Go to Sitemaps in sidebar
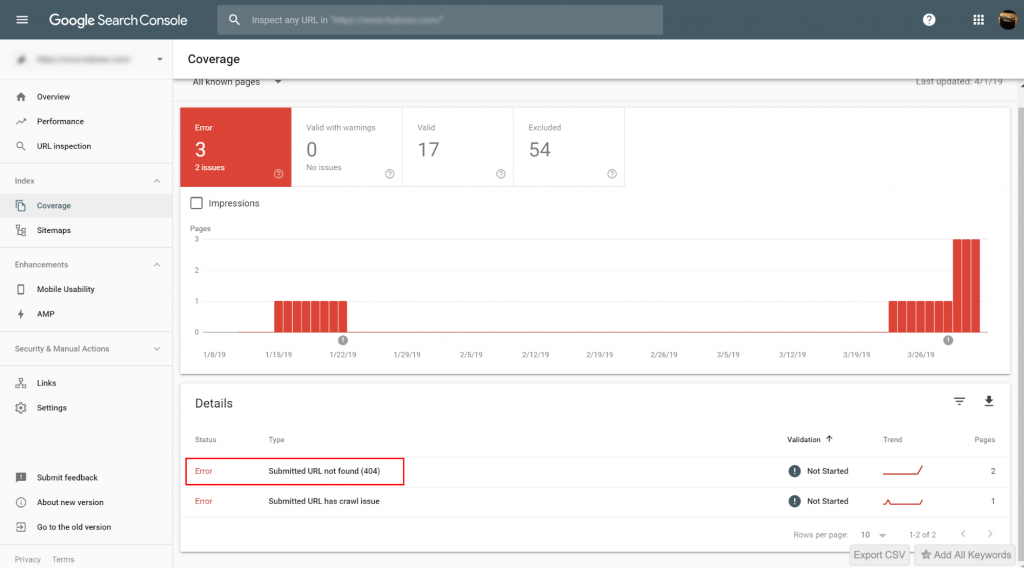The height and width of the screenshot is (568, 1024). (x=53, y=230)
